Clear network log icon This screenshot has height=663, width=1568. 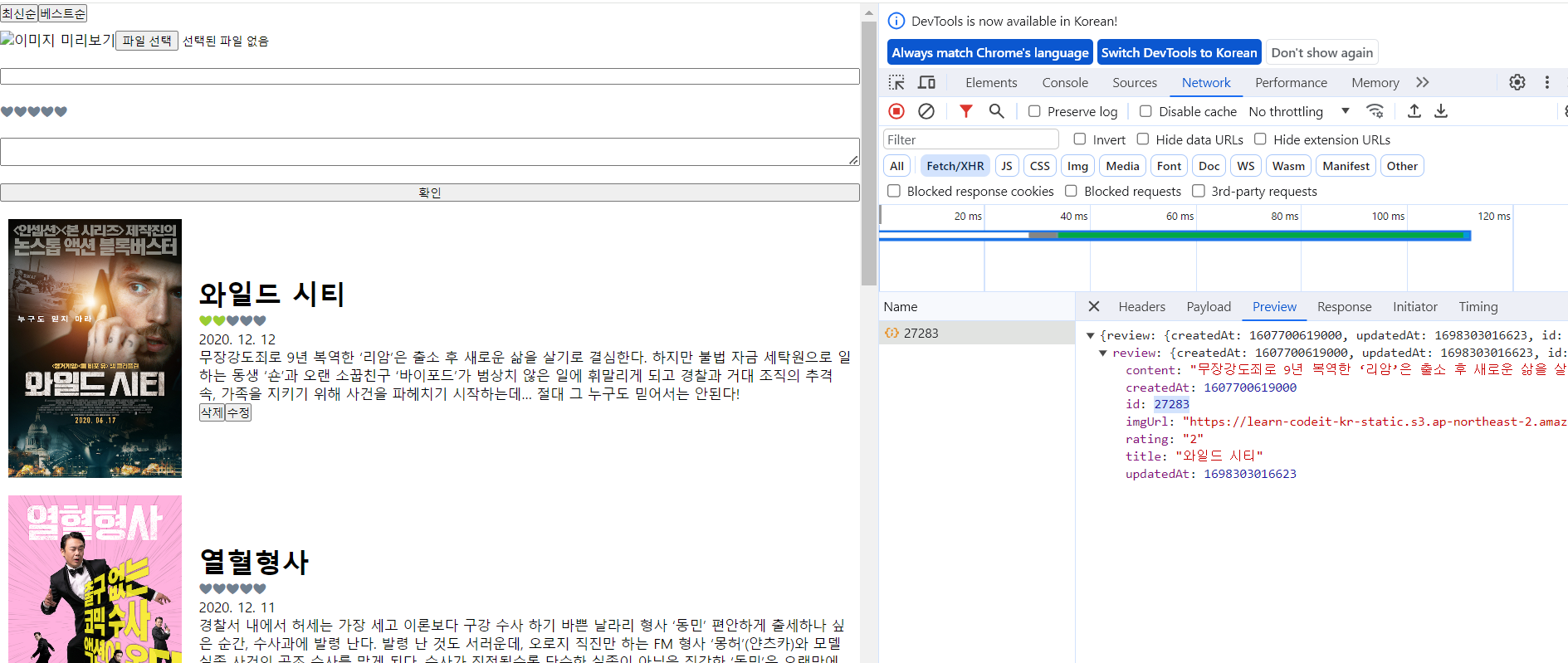pyautogui.click(x=926, y=111)
